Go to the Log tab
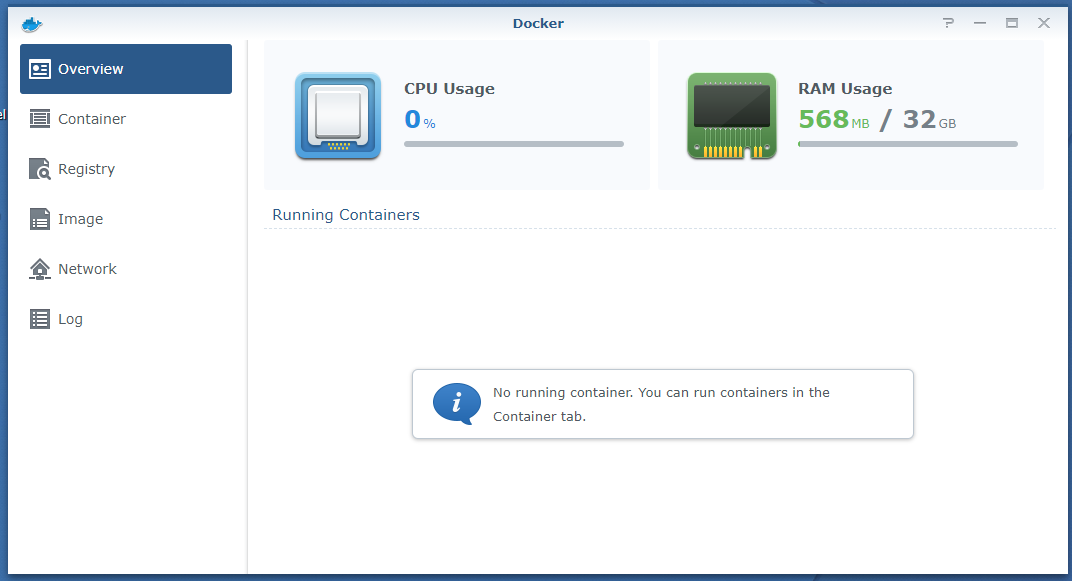 click(x=70, y=319)
